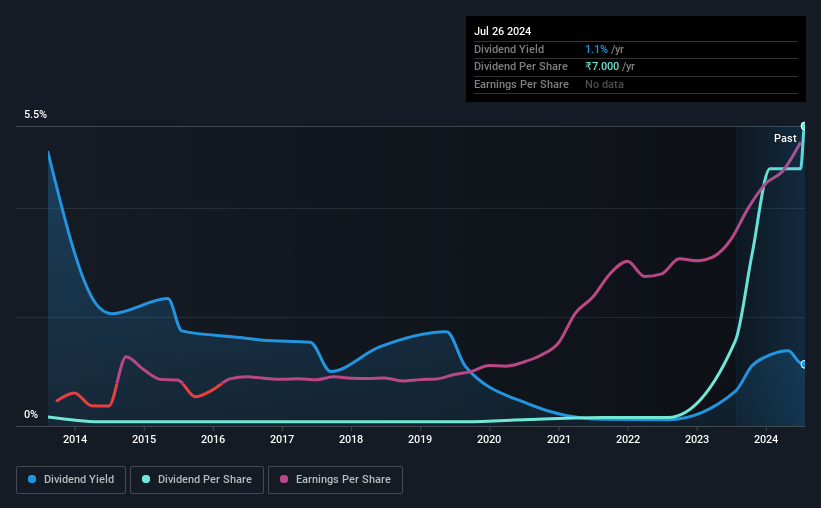Select the 2014 label on the x-axis

75,439
